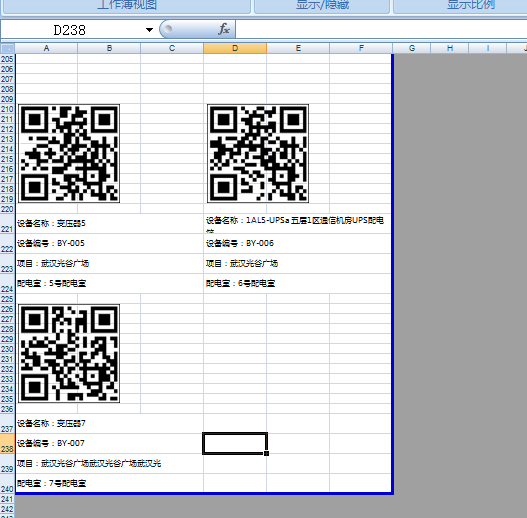Screen dimensions: 527x518
Task: Select column B header
Action: (x=109, y=48)
